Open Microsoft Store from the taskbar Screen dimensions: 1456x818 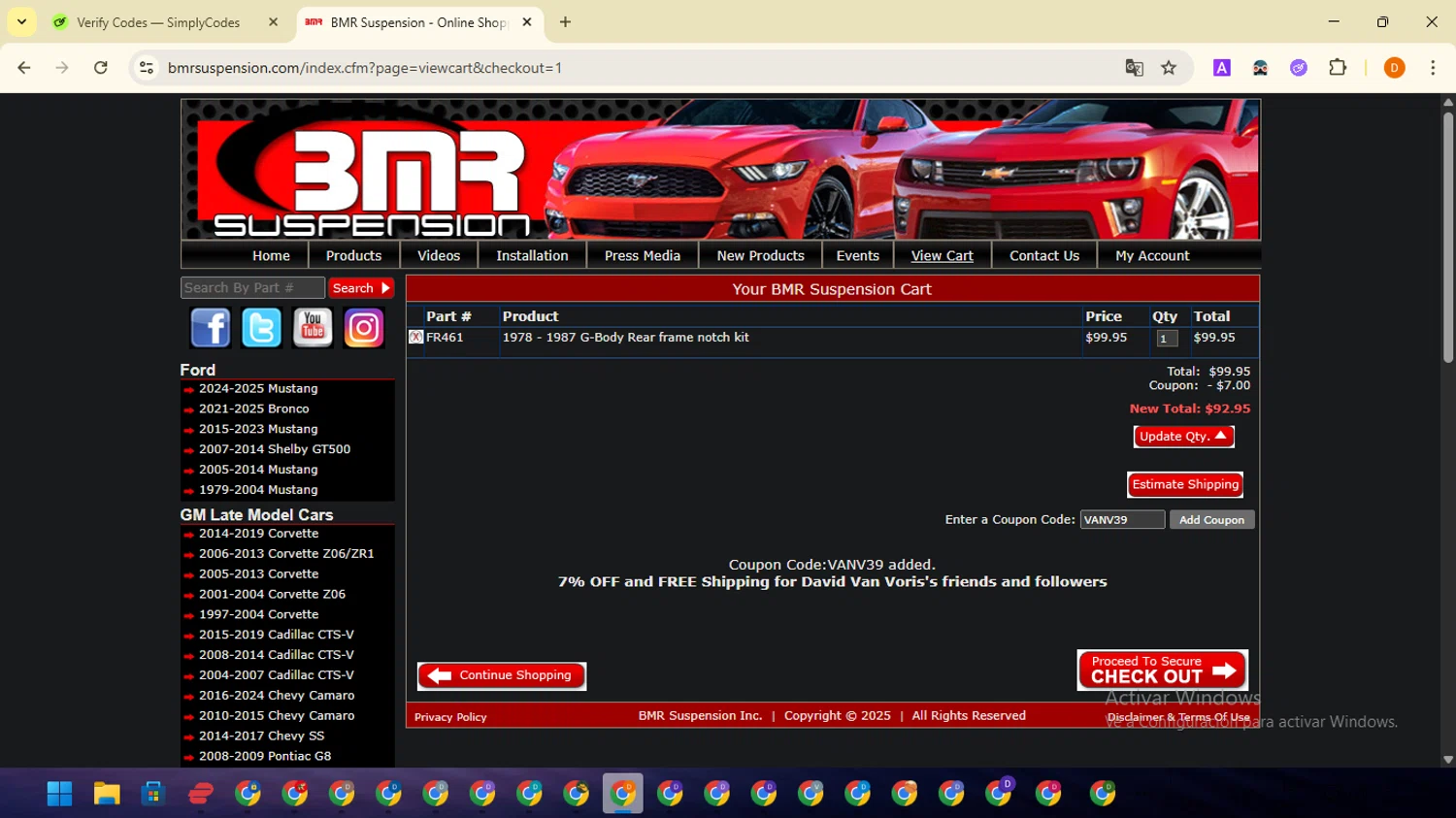coord(152,794)
